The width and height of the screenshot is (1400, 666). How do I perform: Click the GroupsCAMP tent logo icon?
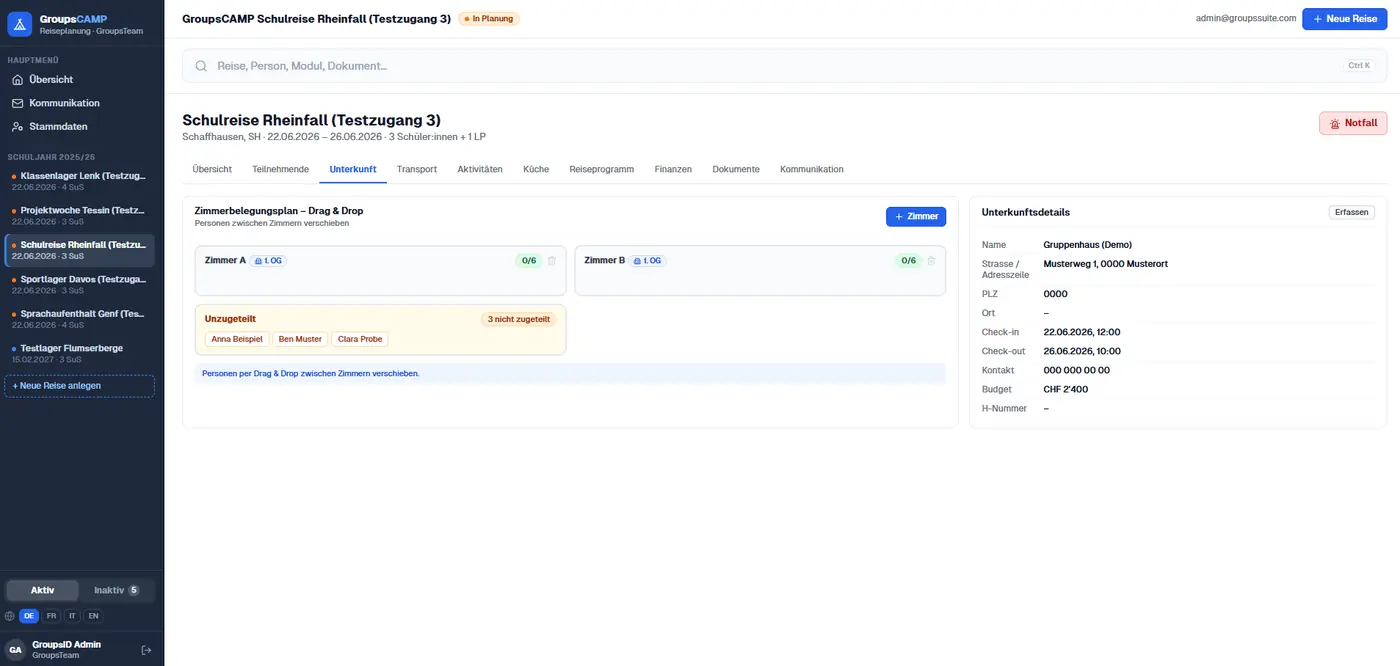(x=20, y=24)
